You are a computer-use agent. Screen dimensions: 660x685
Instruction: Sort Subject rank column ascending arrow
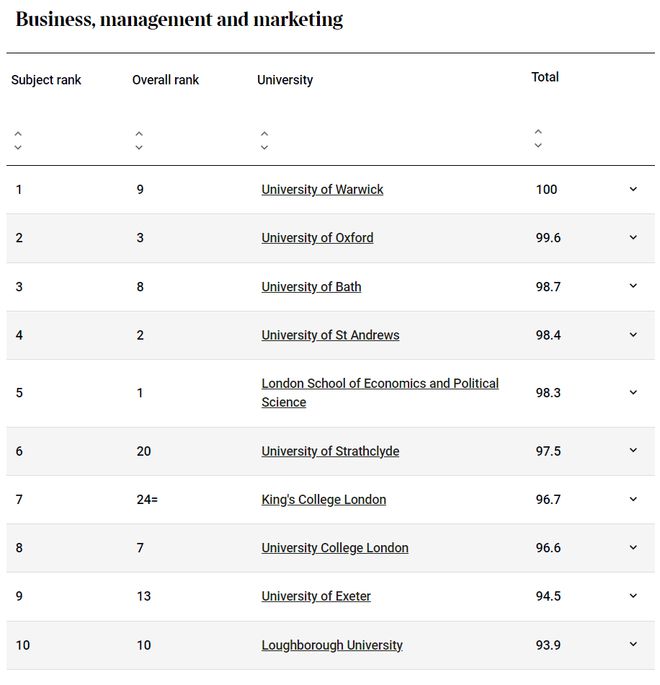[x=18, y=134]
